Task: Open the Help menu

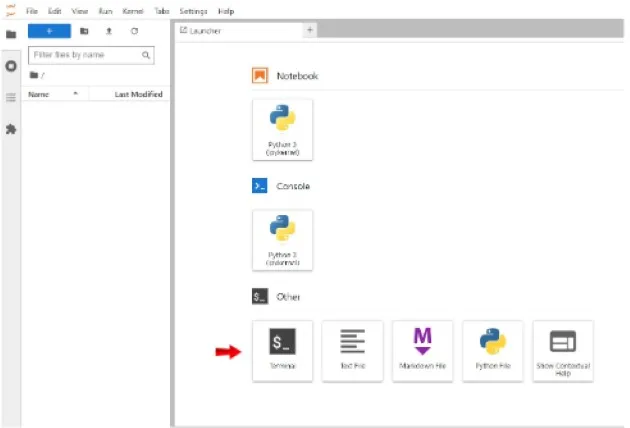Action: (x=226, y=11)
